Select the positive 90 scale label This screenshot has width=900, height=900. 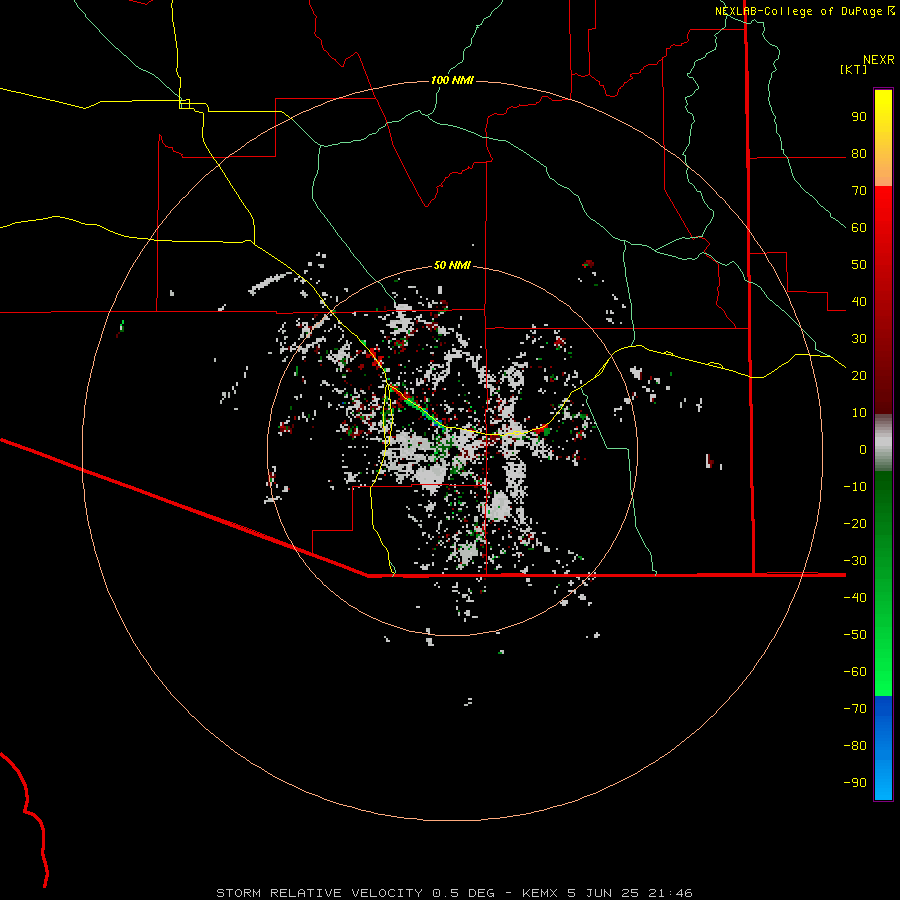pos(859,117)
